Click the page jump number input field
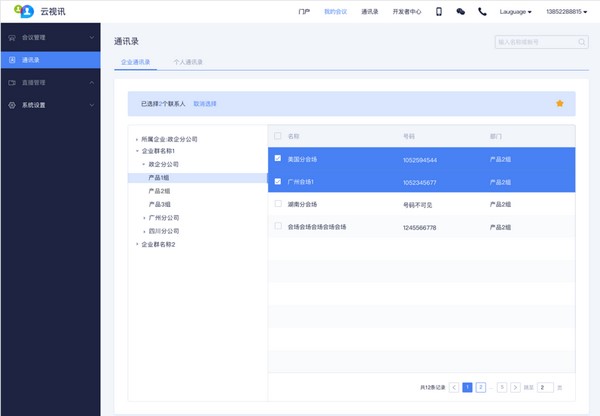The image size is (600, 416). 545,386
